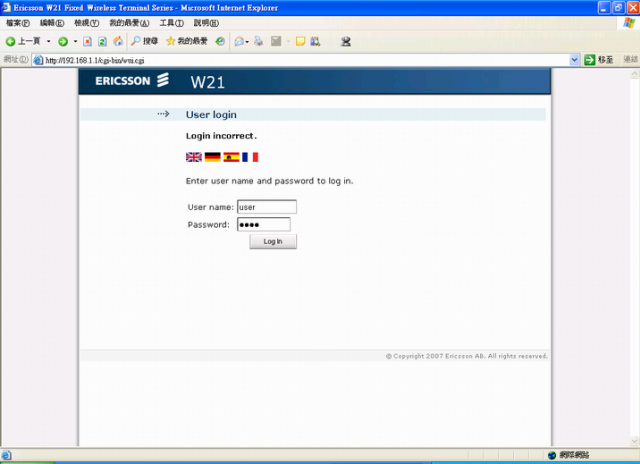Open the Forward history dropdown arrow
The height and width of the screenshot is (464, 640).
point(76,41)
